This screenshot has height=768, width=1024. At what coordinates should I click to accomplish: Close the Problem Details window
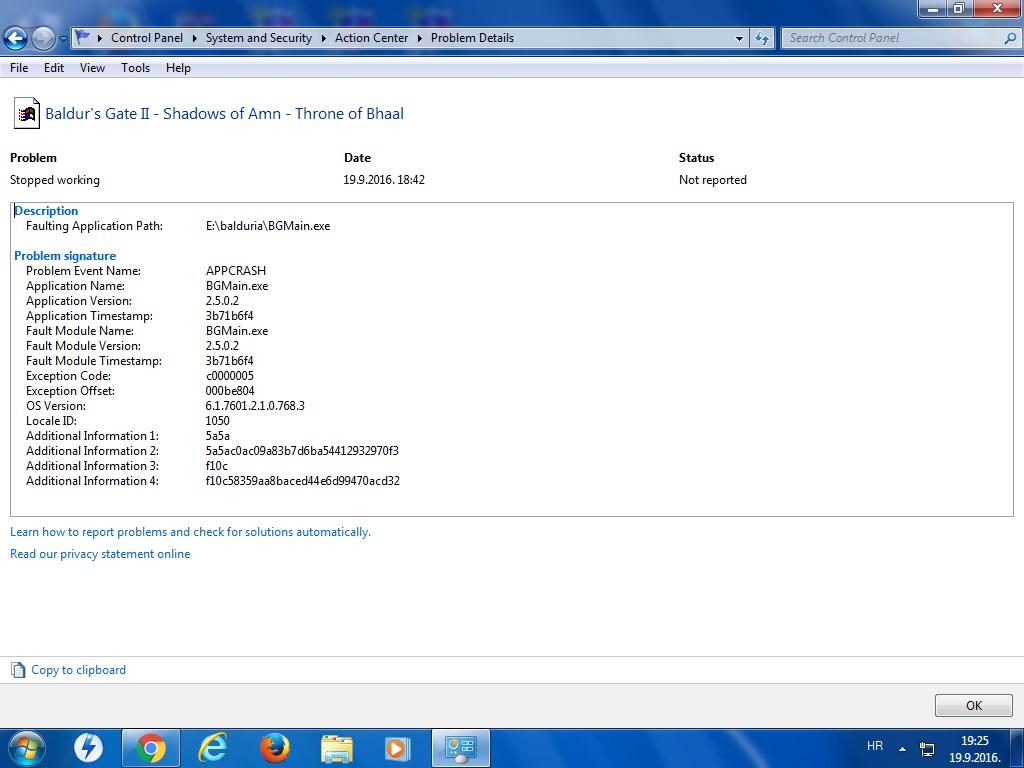[x=997, y=8]
